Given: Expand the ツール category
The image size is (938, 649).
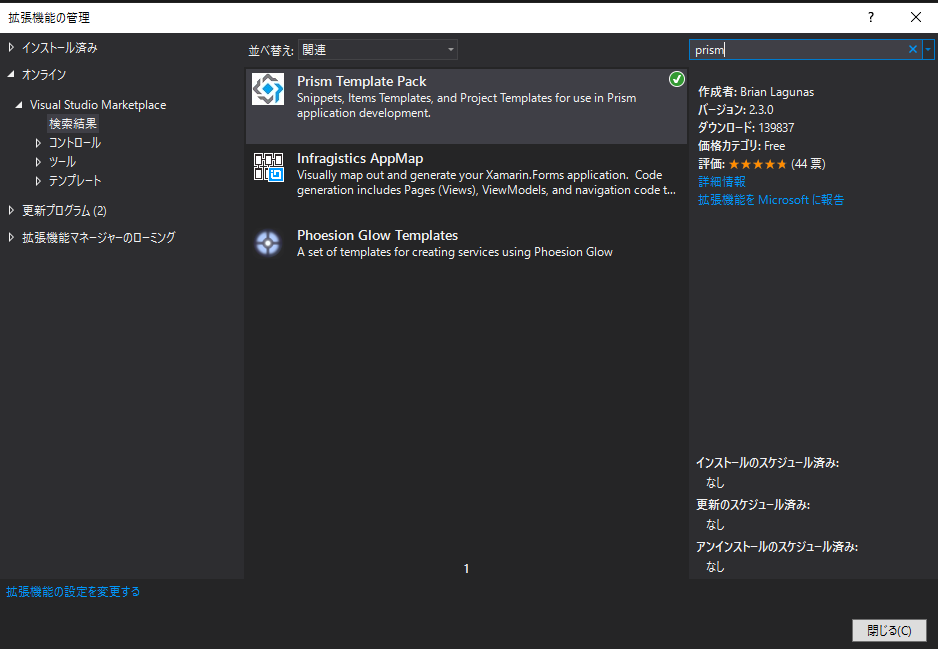Looking at the screenshot, I should pyautogui.click(x=38, y=162).
